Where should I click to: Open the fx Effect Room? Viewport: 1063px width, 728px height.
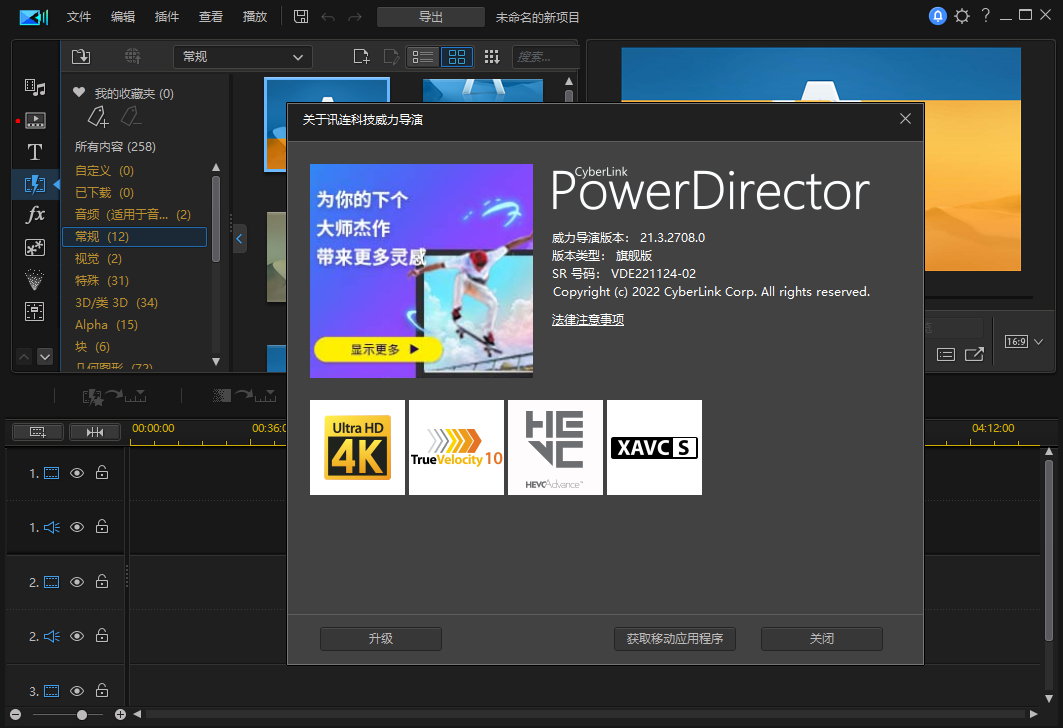pos(35,215)
